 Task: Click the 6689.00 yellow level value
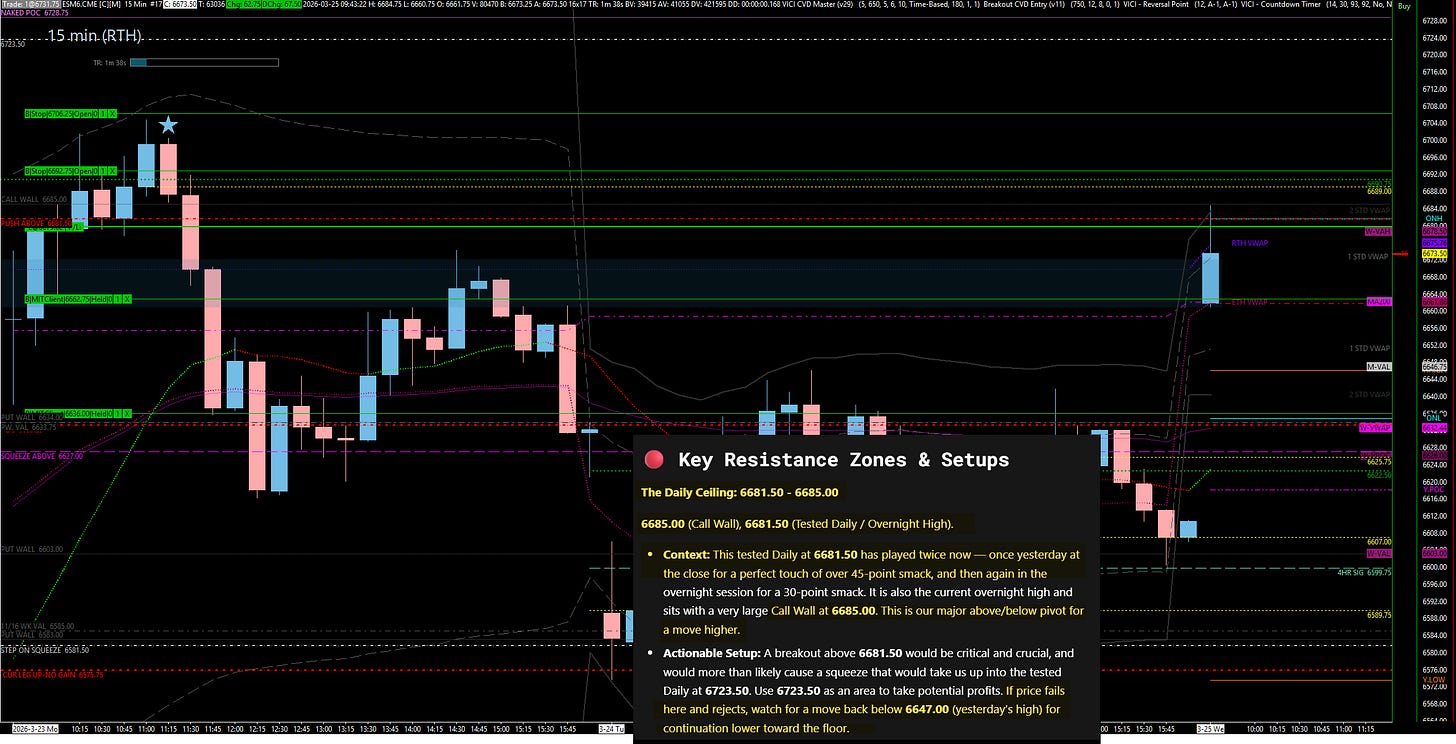point(1379,190)
